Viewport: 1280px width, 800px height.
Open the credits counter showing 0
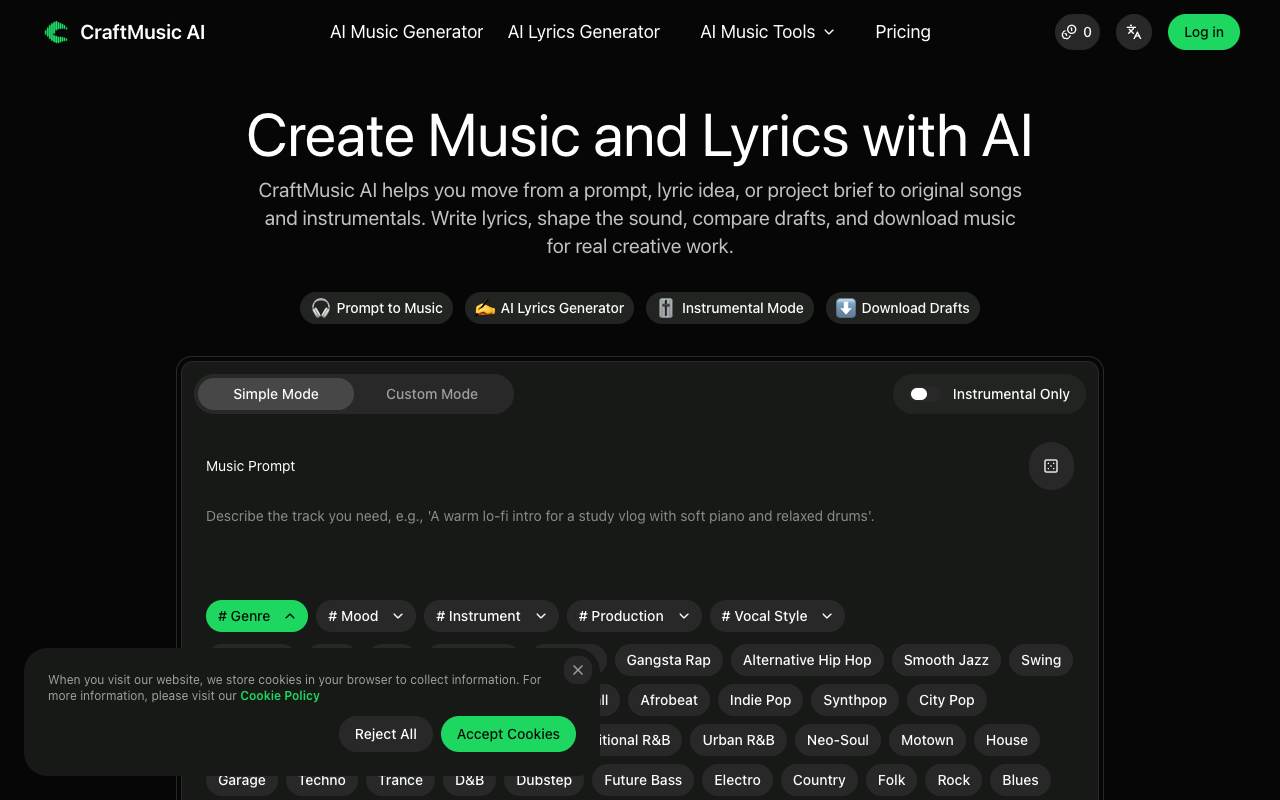pos(1077,32)
